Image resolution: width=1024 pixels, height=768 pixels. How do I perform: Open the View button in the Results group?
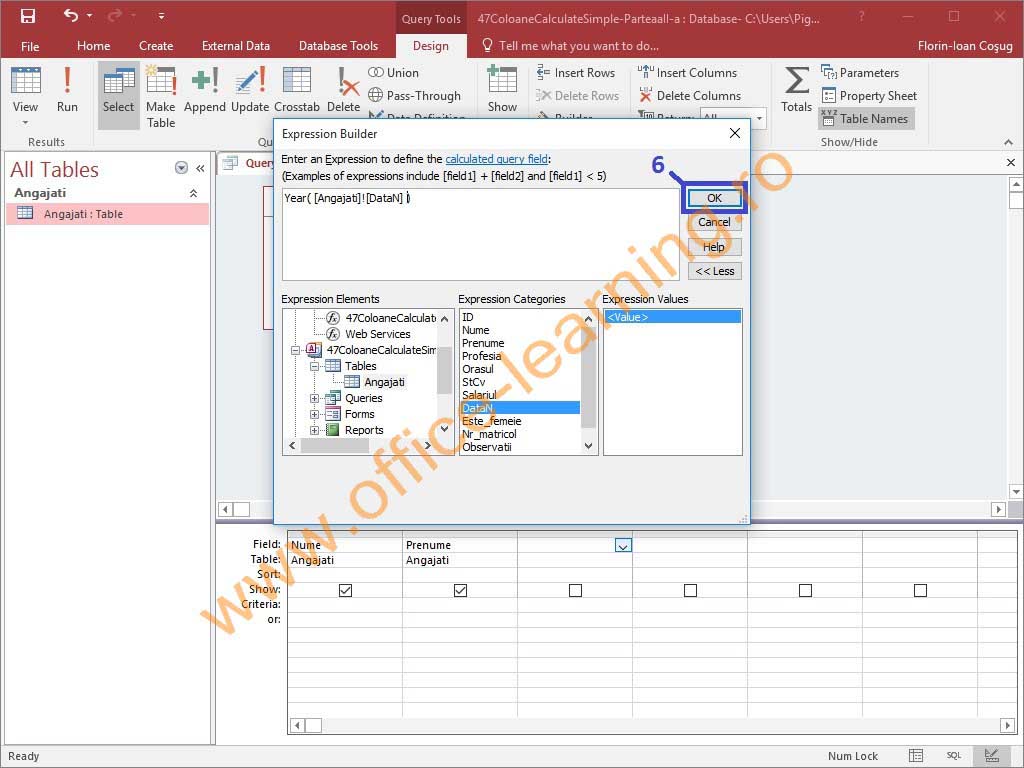25,95
